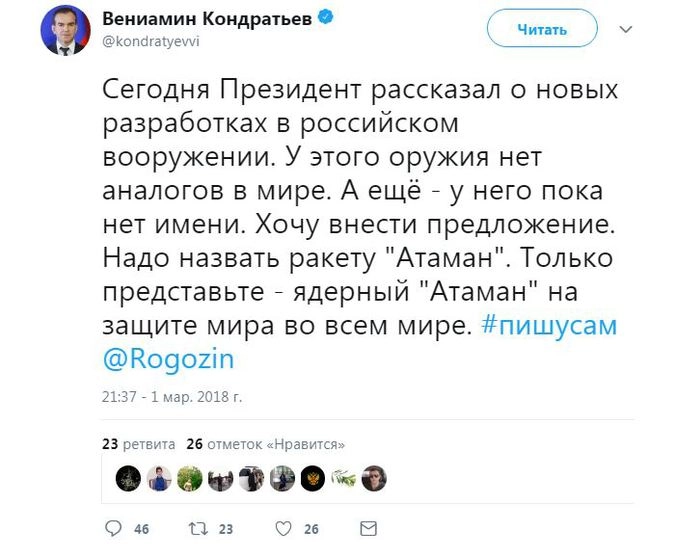Image resolution: width=675 pixels, height=558 pixels.
Task: Click the Читать follow button
Action: click(541, 30)
